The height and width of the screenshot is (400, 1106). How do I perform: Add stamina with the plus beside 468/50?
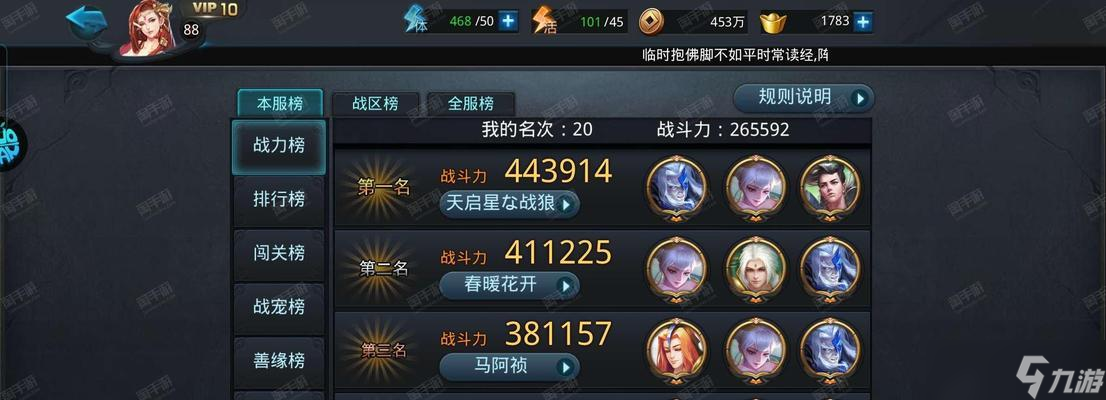[x=508, y=21]
